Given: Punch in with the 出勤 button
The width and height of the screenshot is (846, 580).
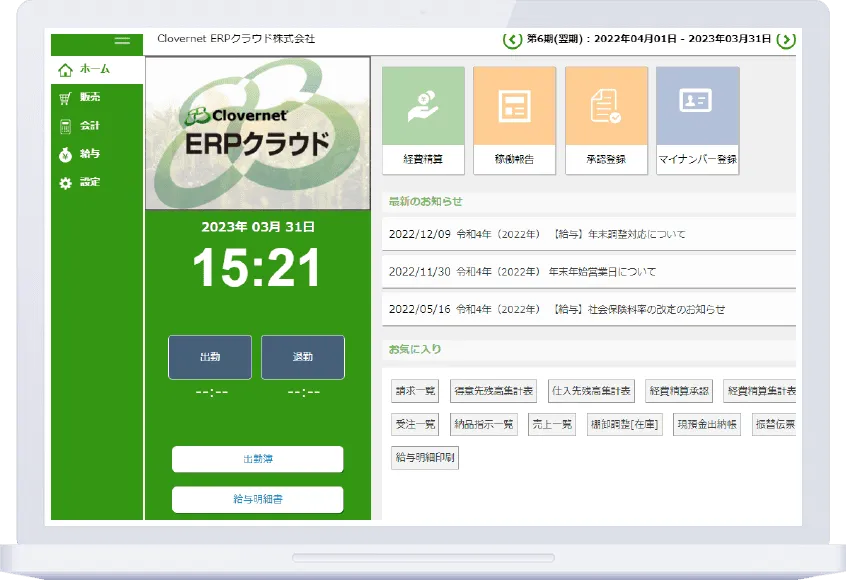Looking at the screenshot, I should coord(210,357).
